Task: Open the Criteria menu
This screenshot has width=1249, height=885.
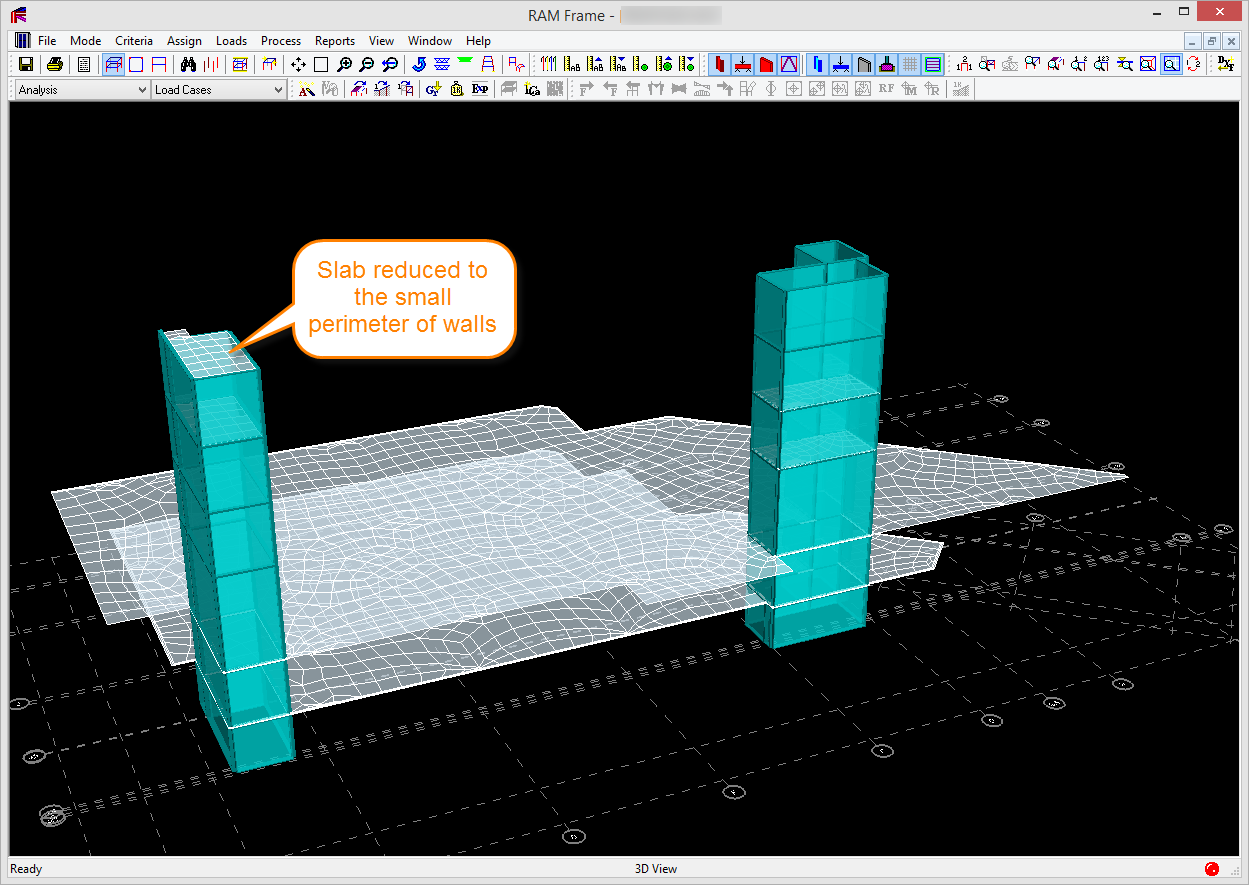Action: 134,41
